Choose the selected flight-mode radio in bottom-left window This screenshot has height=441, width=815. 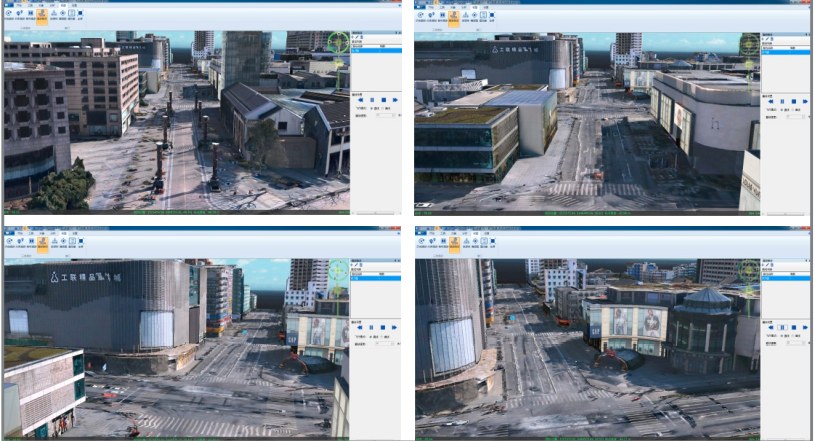tap(371, 335)
